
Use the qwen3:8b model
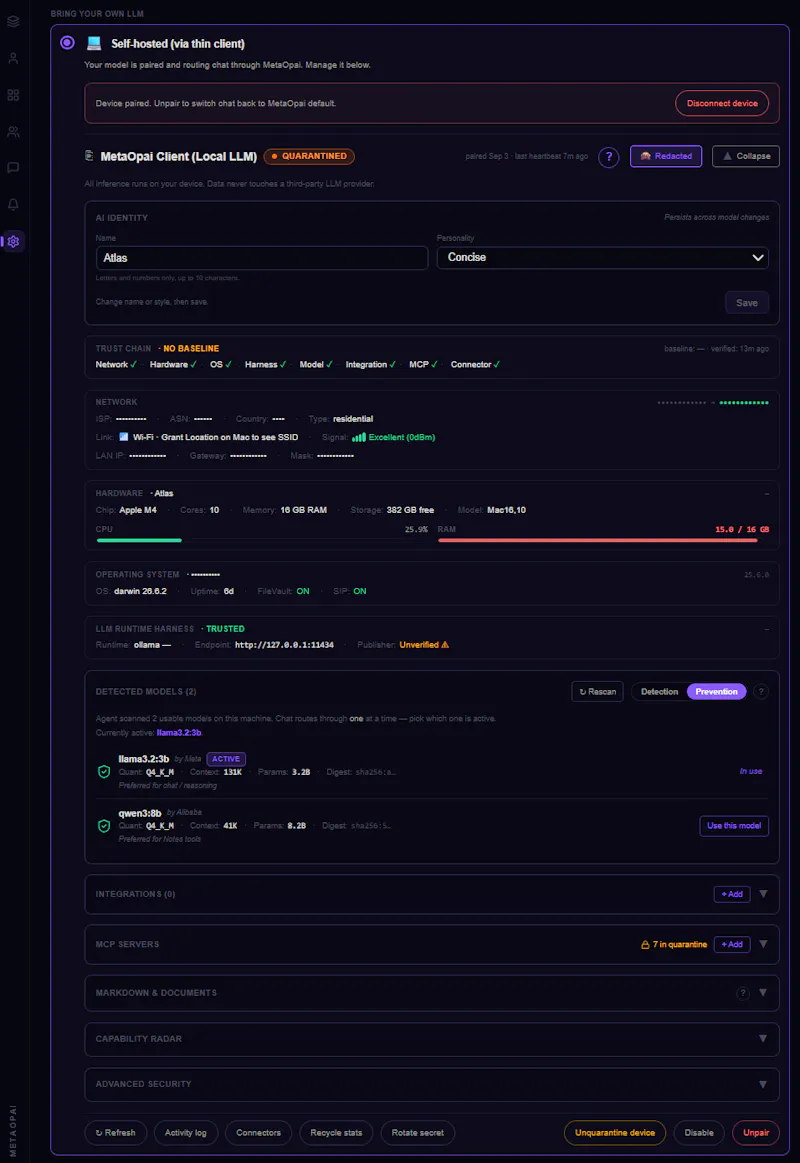[733, 826]
